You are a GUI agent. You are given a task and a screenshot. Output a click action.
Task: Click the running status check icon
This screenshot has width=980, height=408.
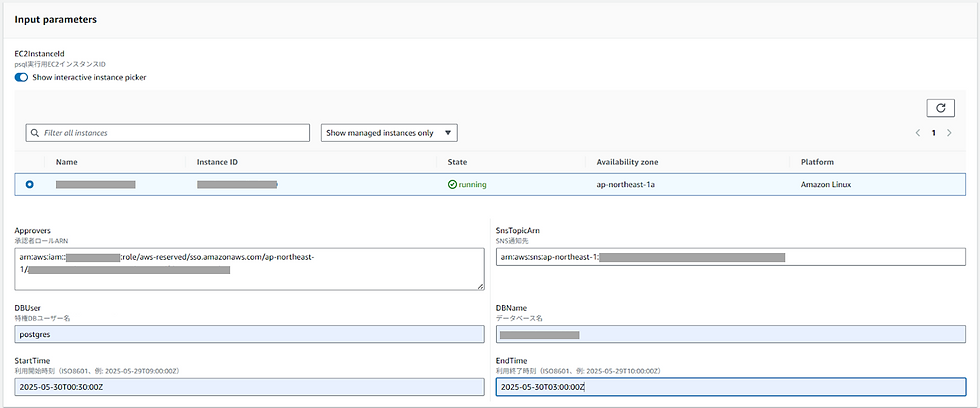[x=452, y=185]
